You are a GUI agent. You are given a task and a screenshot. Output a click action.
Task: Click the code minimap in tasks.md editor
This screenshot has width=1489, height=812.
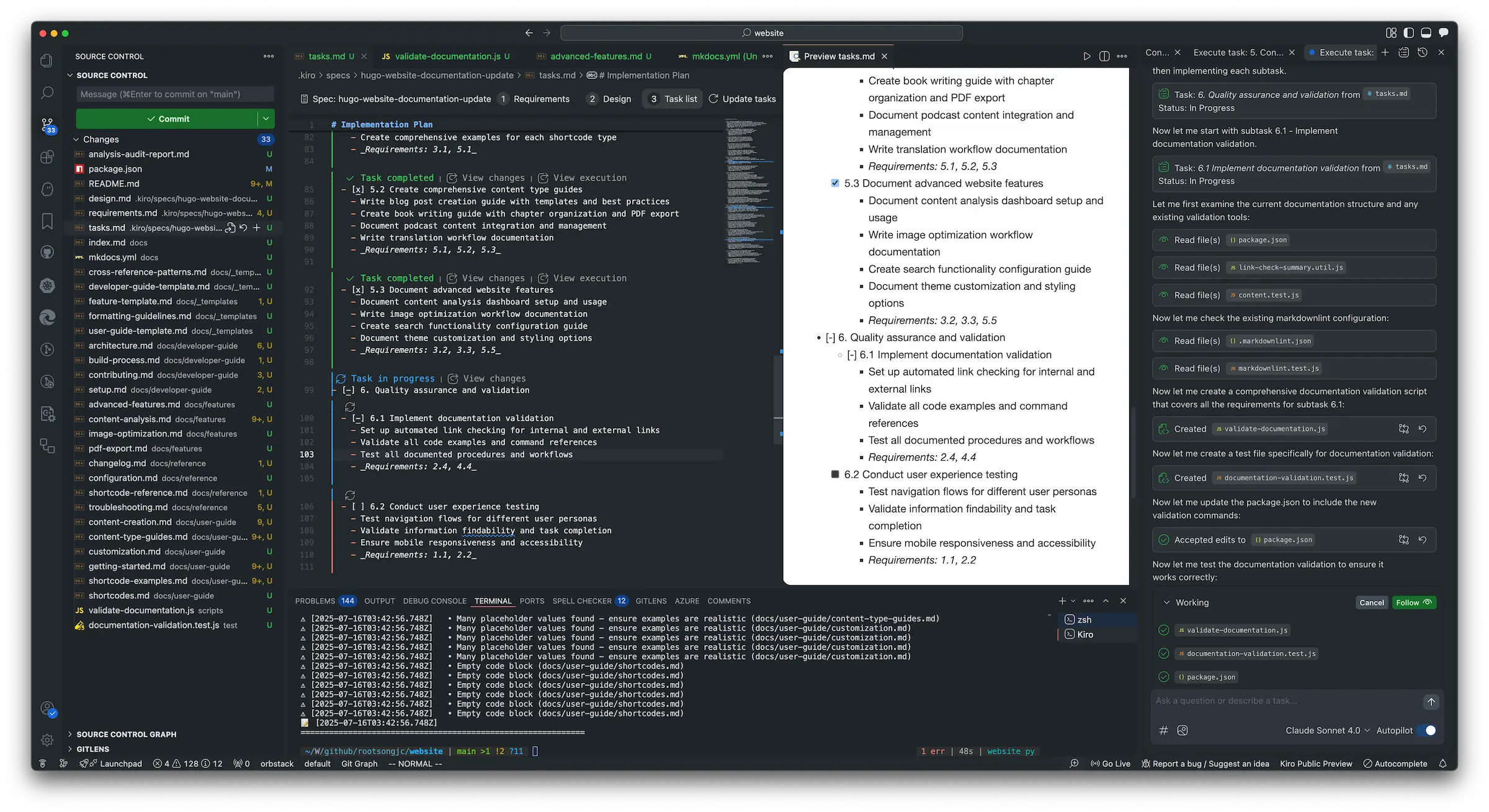point(749,192)
